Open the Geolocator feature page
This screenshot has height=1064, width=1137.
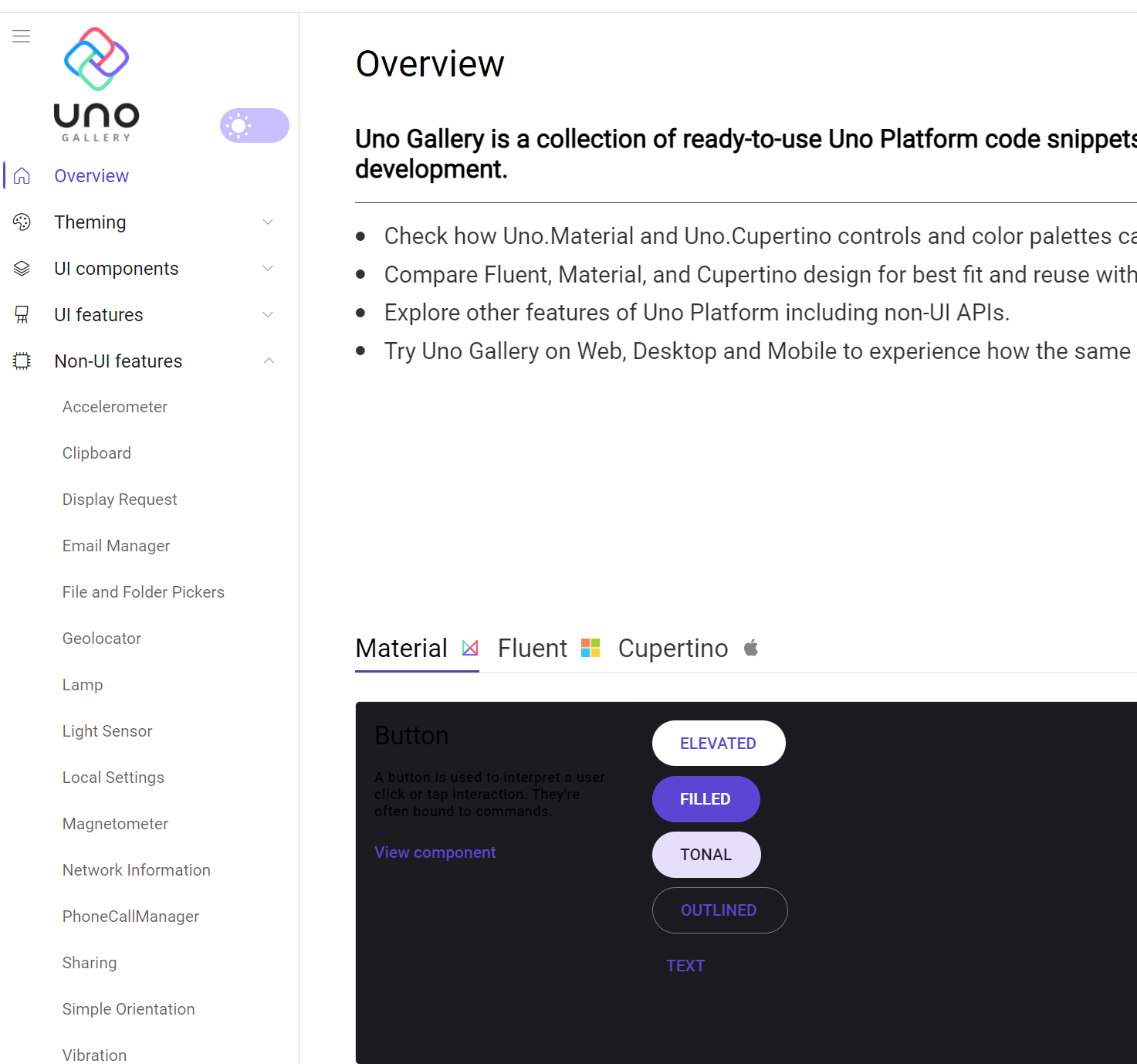pos(101,638)
